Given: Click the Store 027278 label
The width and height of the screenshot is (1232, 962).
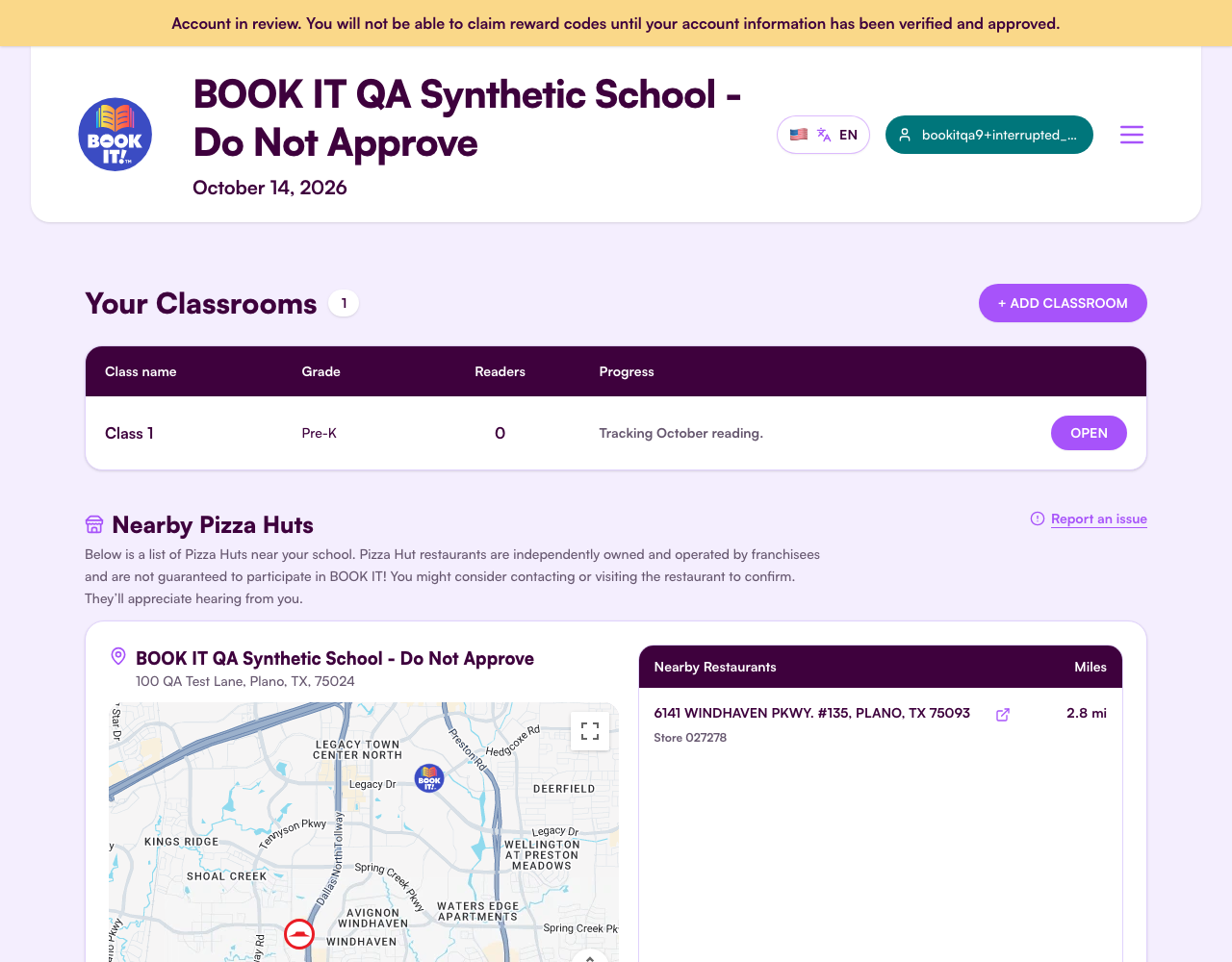Looking at the screenshot, I should pos(690,738).
